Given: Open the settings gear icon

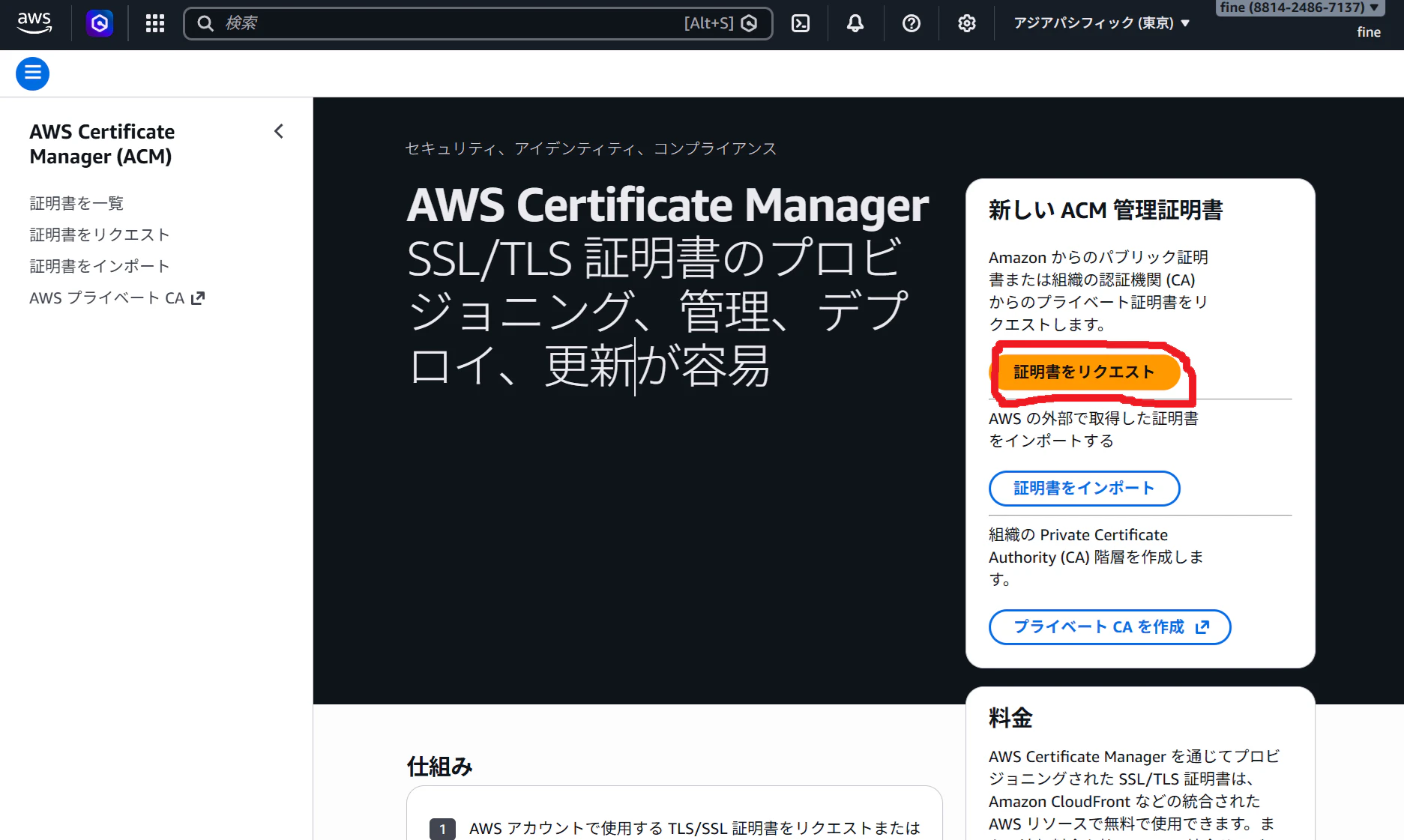Looking at the screenshot, I should 967,23.
